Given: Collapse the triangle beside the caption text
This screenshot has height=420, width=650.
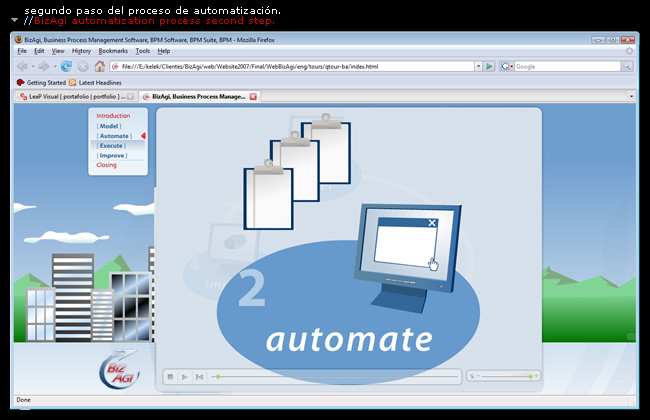Looking at the screenshot, I should pos(15,19).
